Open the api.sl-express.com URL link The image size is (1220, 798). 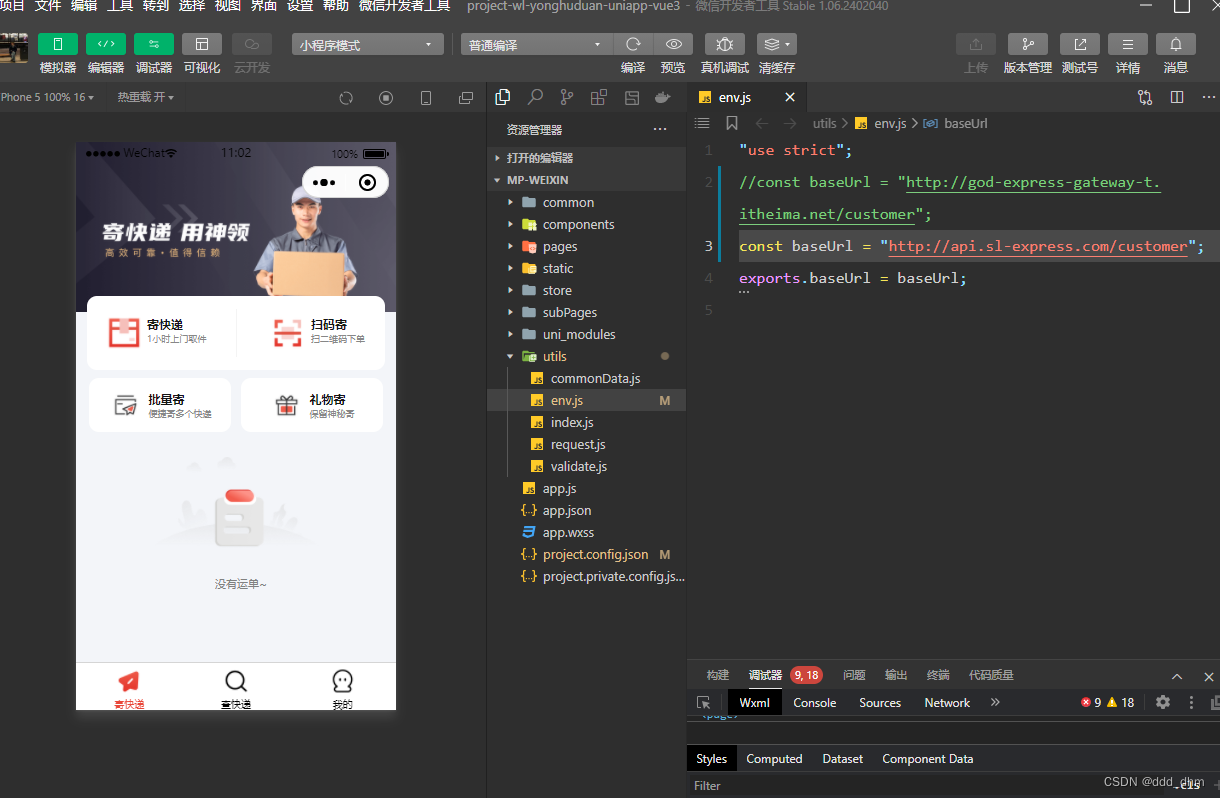pyautogui.click(x=1038, y=246)
